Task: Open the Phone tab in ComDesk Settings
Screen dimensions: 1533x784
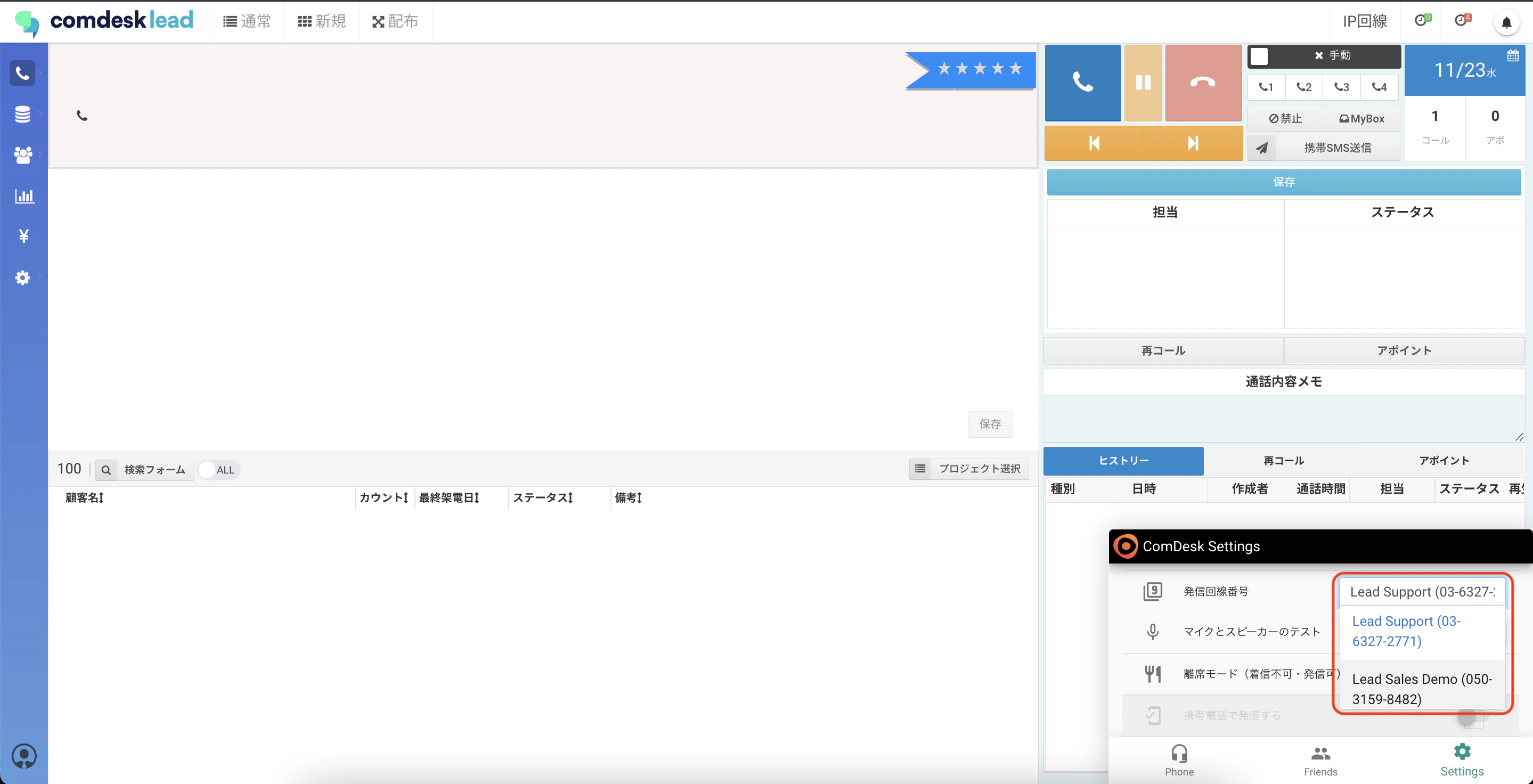Action: (1179, 760)
